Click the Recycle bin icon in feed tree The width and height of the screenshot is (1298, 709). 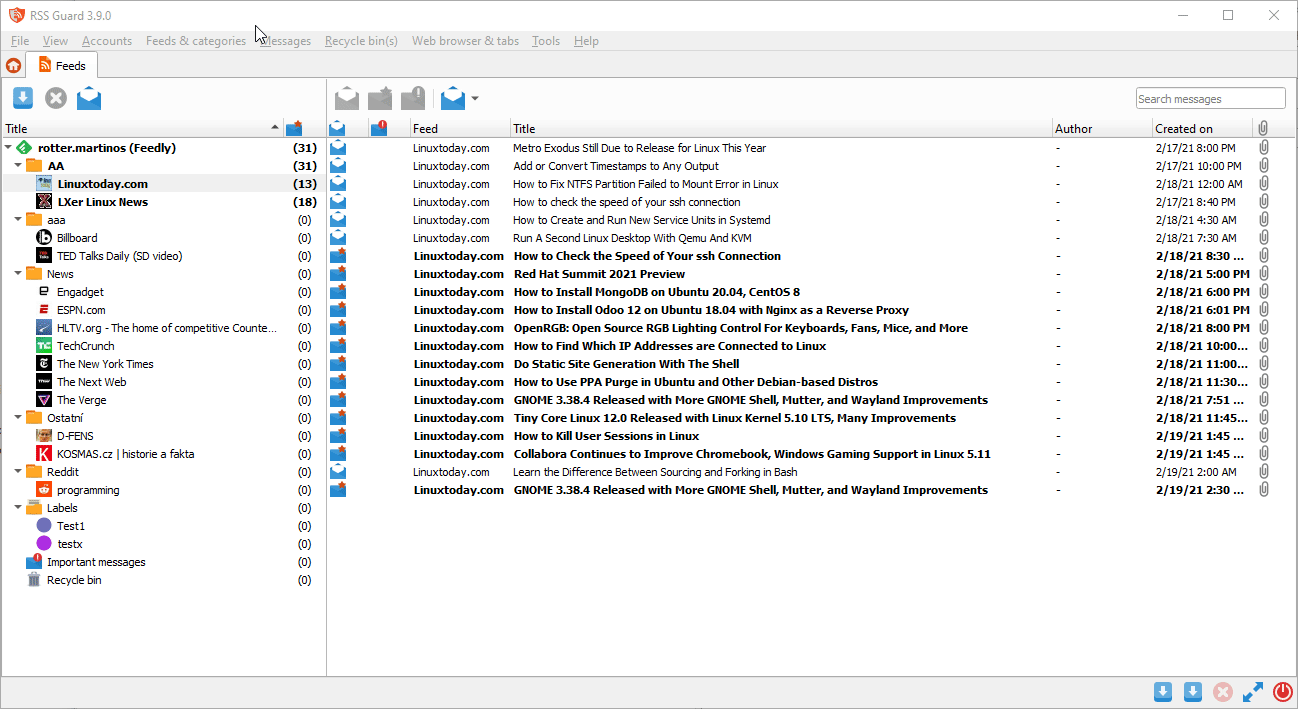(34, 580)
